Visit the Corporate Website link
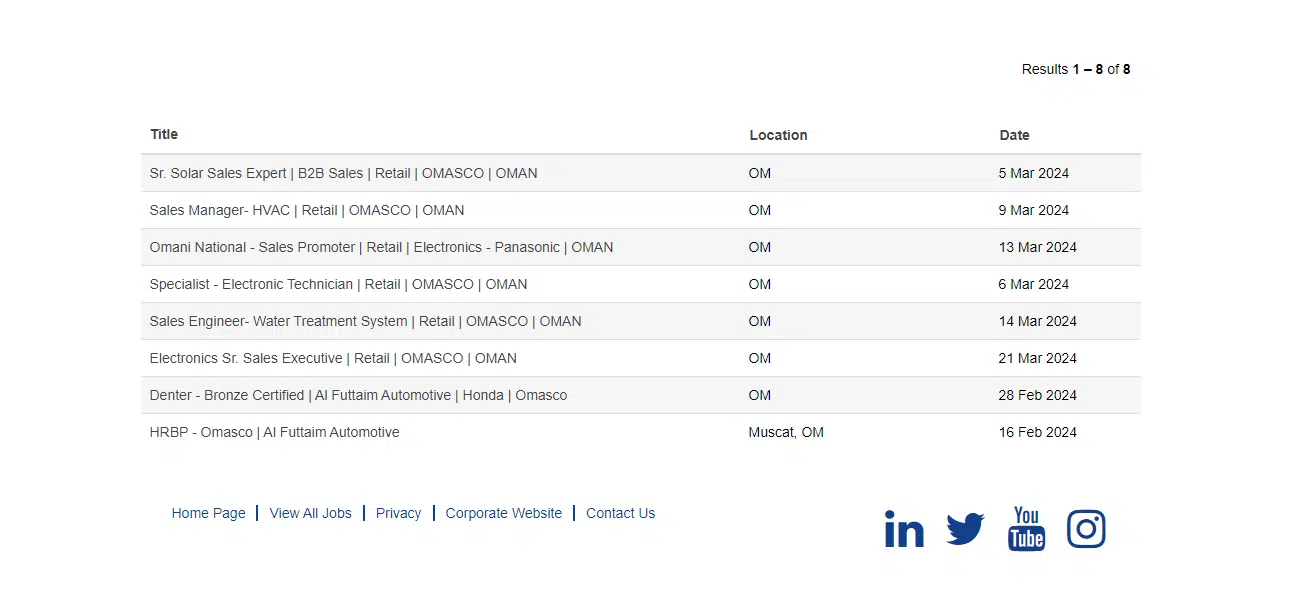This screenshot has height=593, width=1305. tap(504, 513)
